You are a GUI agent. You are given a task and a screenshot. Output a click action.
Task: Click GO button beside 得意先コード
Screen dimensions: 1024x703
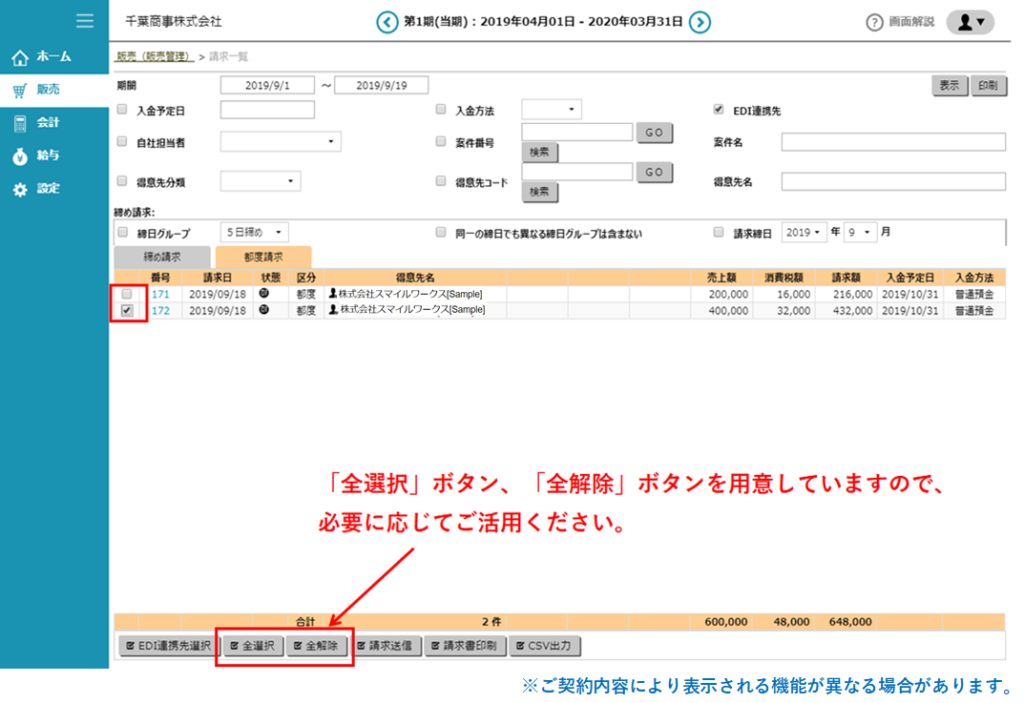(x=654, y=172)
